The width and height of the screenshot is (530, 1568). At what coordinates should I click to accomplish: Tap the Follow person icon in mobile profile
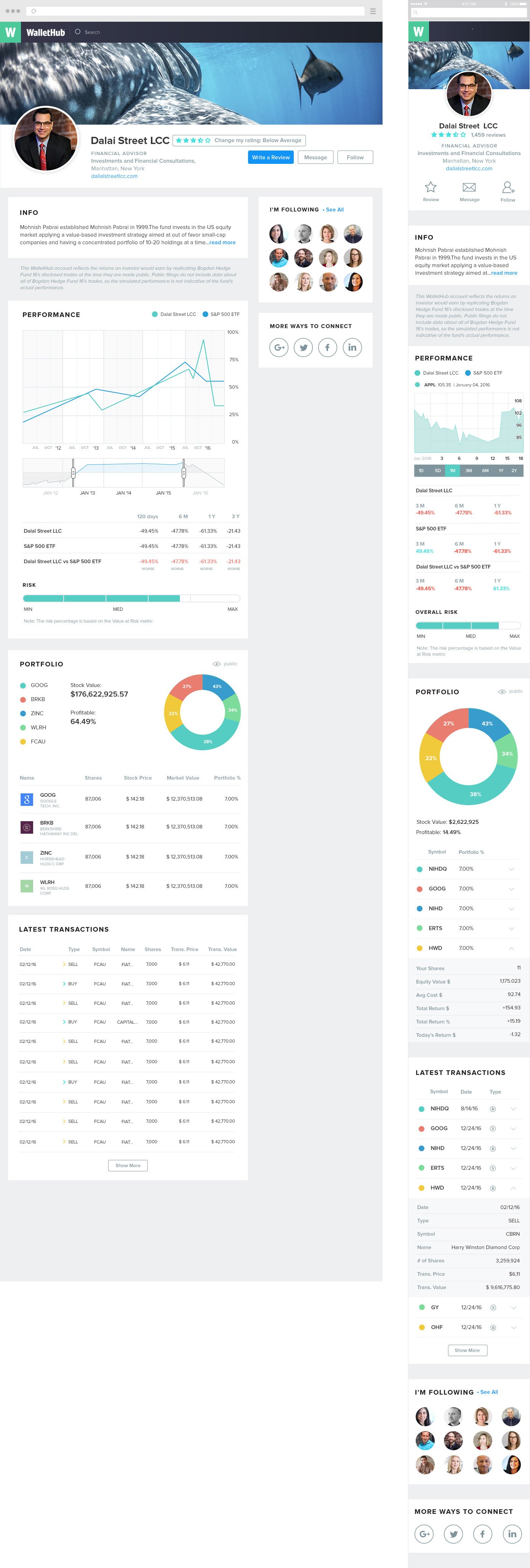(x=508, y=187)
